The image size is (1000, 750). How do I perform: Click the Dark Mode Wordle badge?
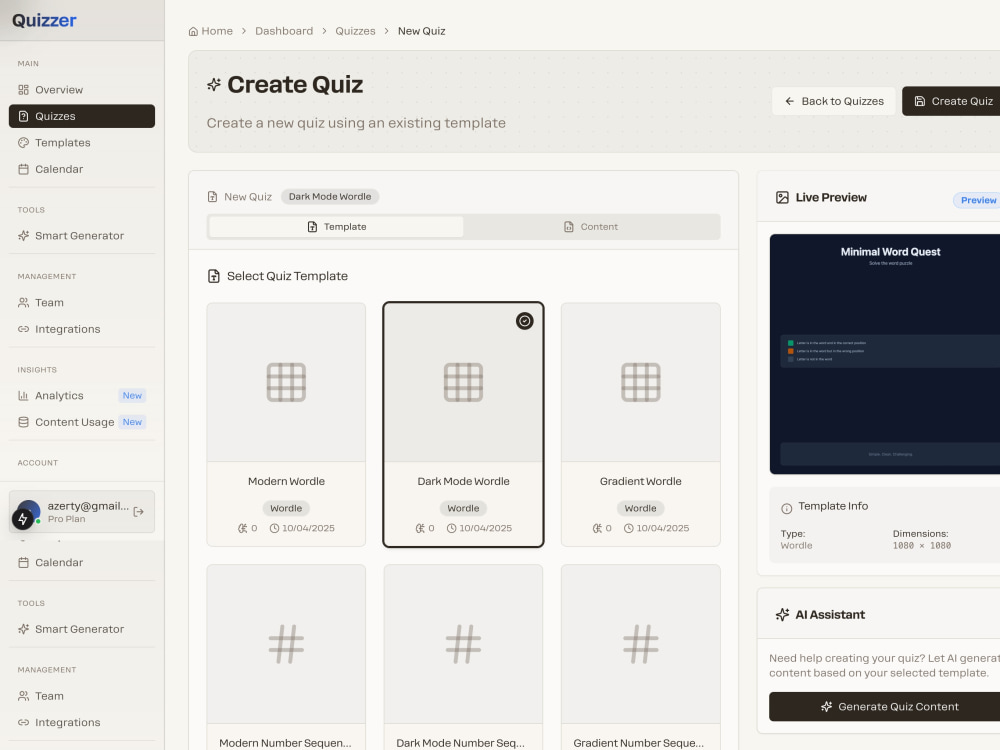tap(330, 196)
